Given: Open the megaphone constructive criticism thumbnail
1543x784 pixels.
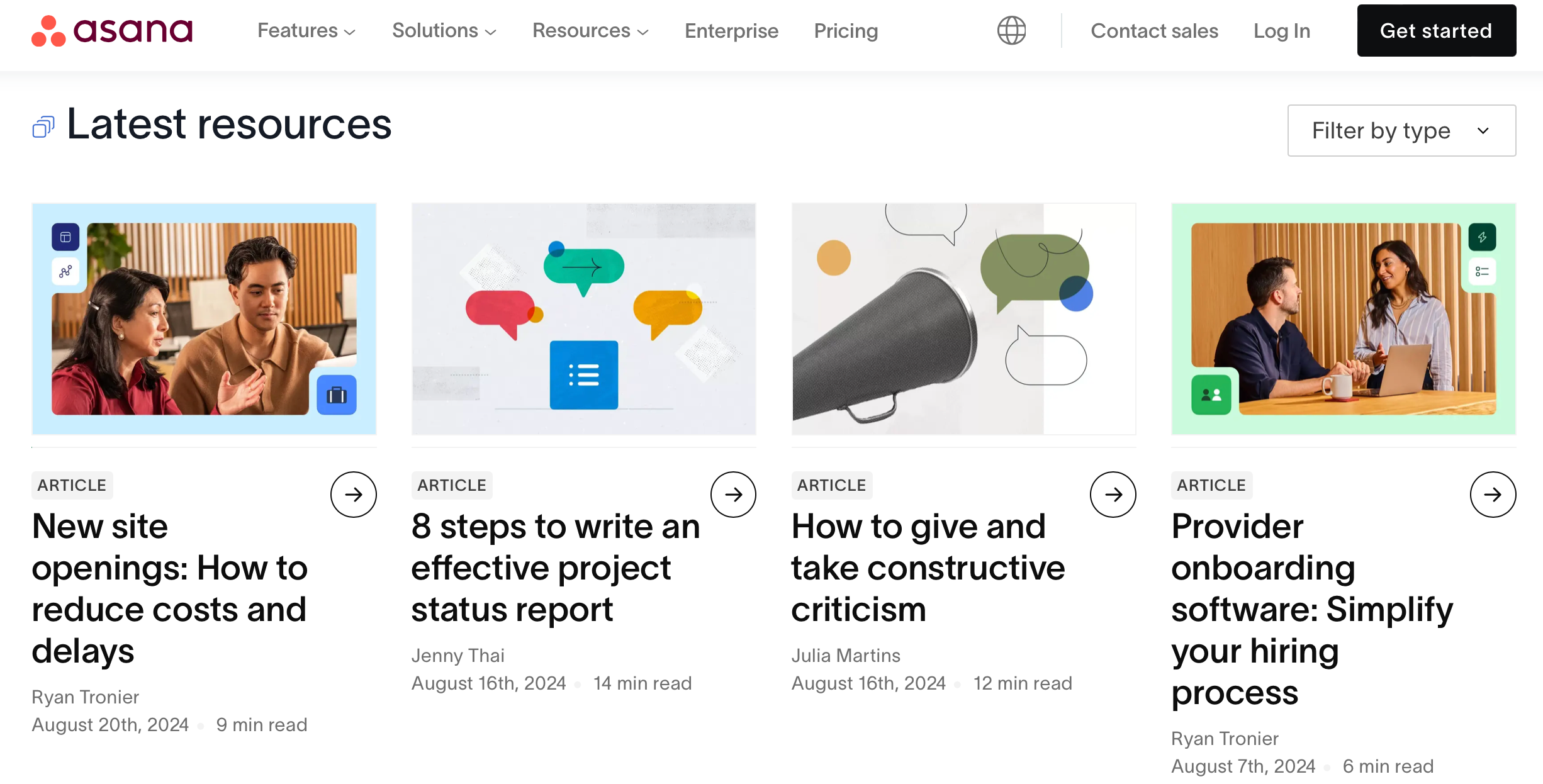Looking at the screenshot, I should pos(963,318).
